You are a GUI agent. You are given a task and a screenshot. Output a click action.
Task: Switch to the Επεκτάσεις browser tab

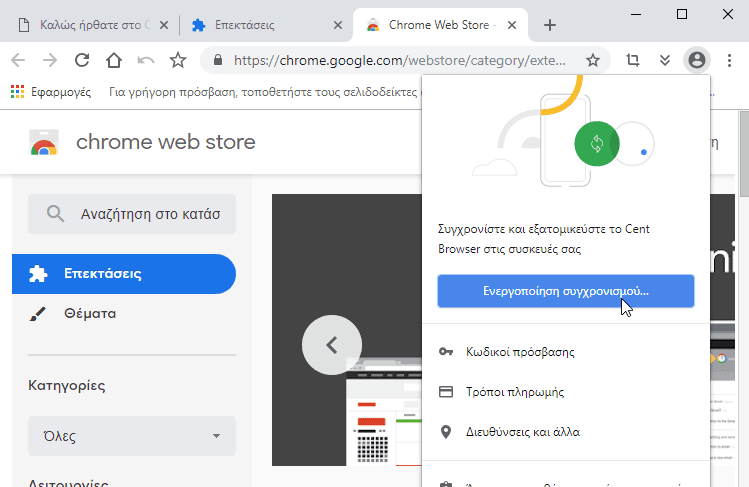tap(268, 24)
